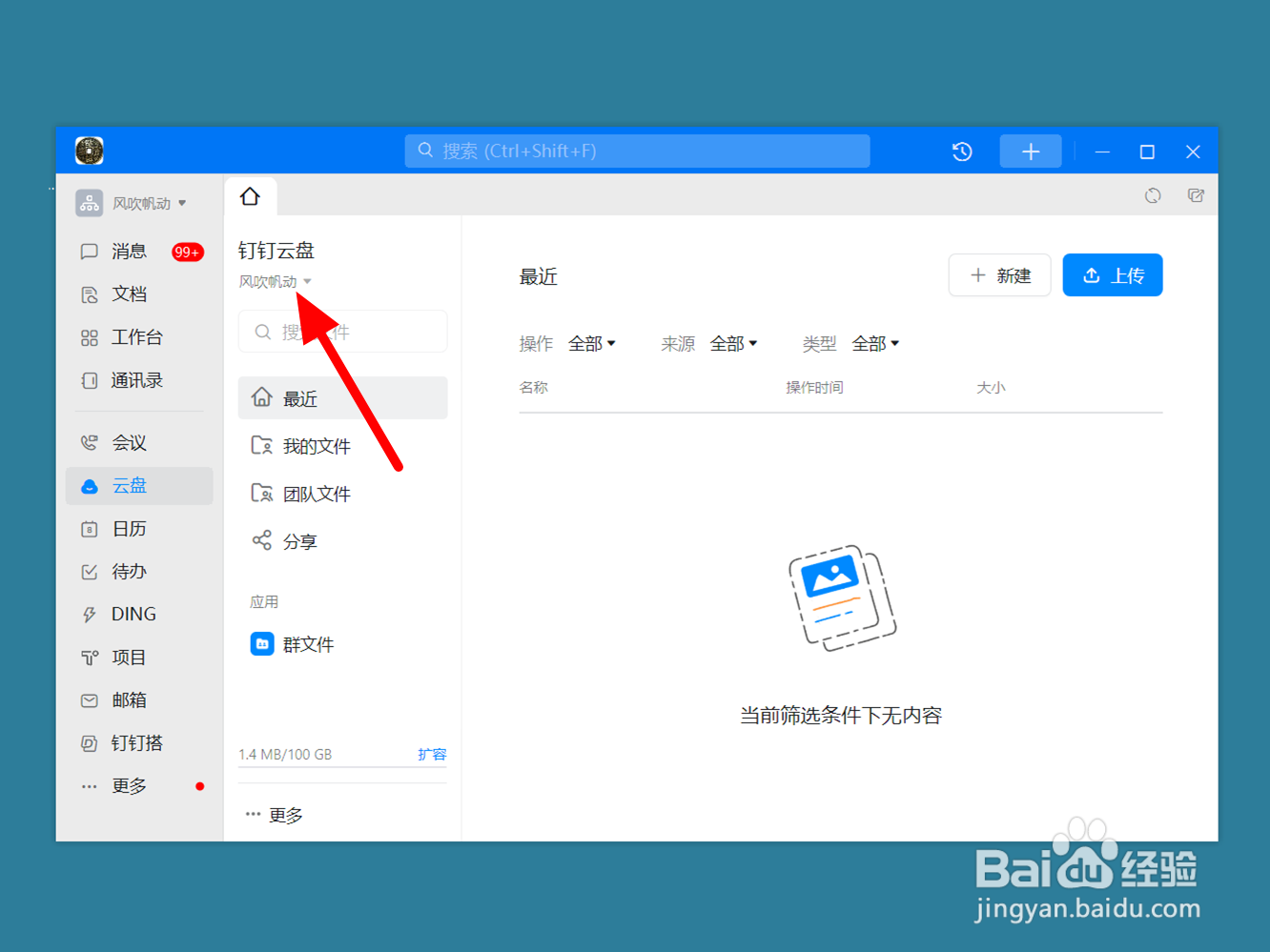Click the global search bar (Ctrl+Shift+F)
The width and height of the screenshot is (1270, 952).
637,151
